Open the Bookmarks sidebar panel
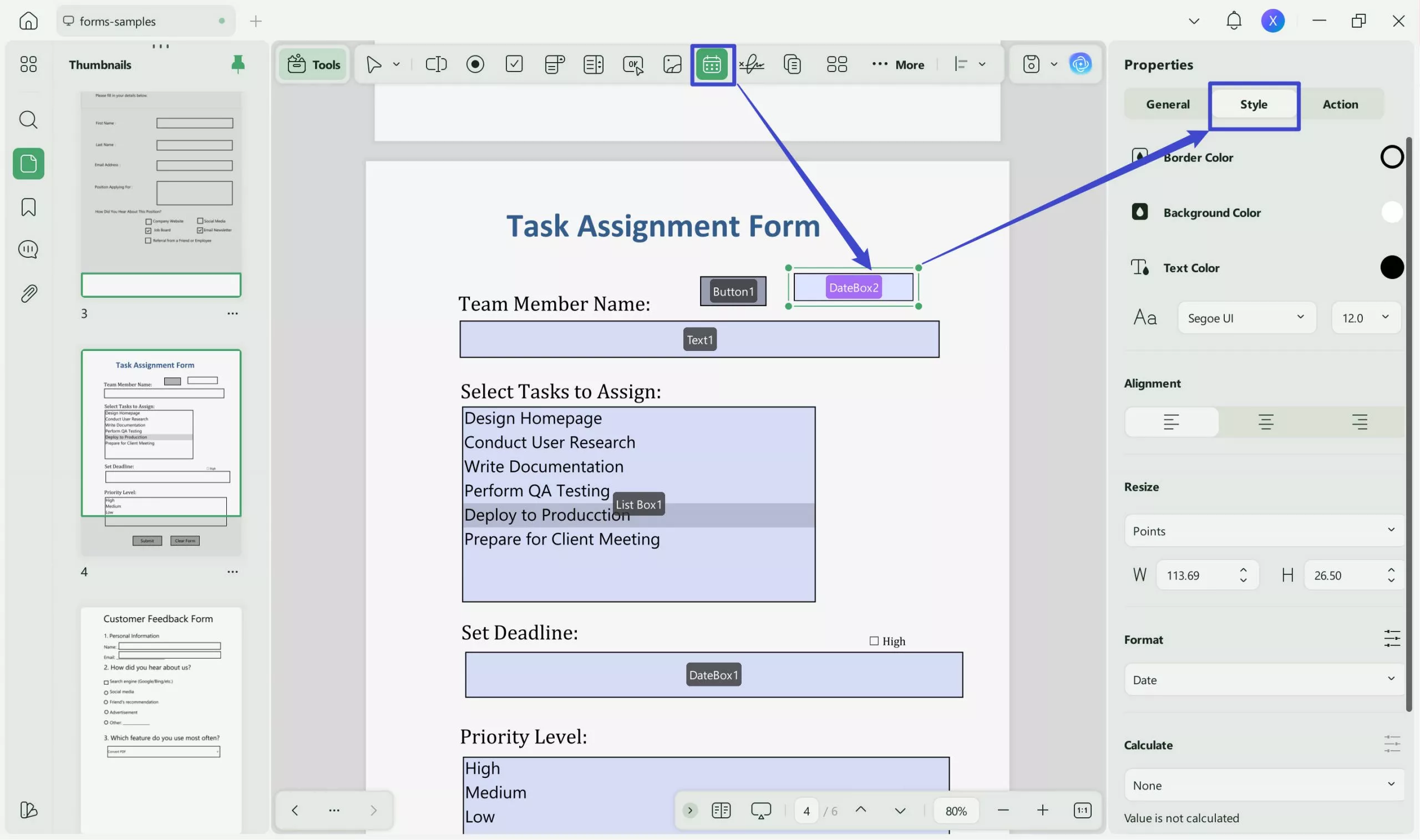 tap(28, 207)
